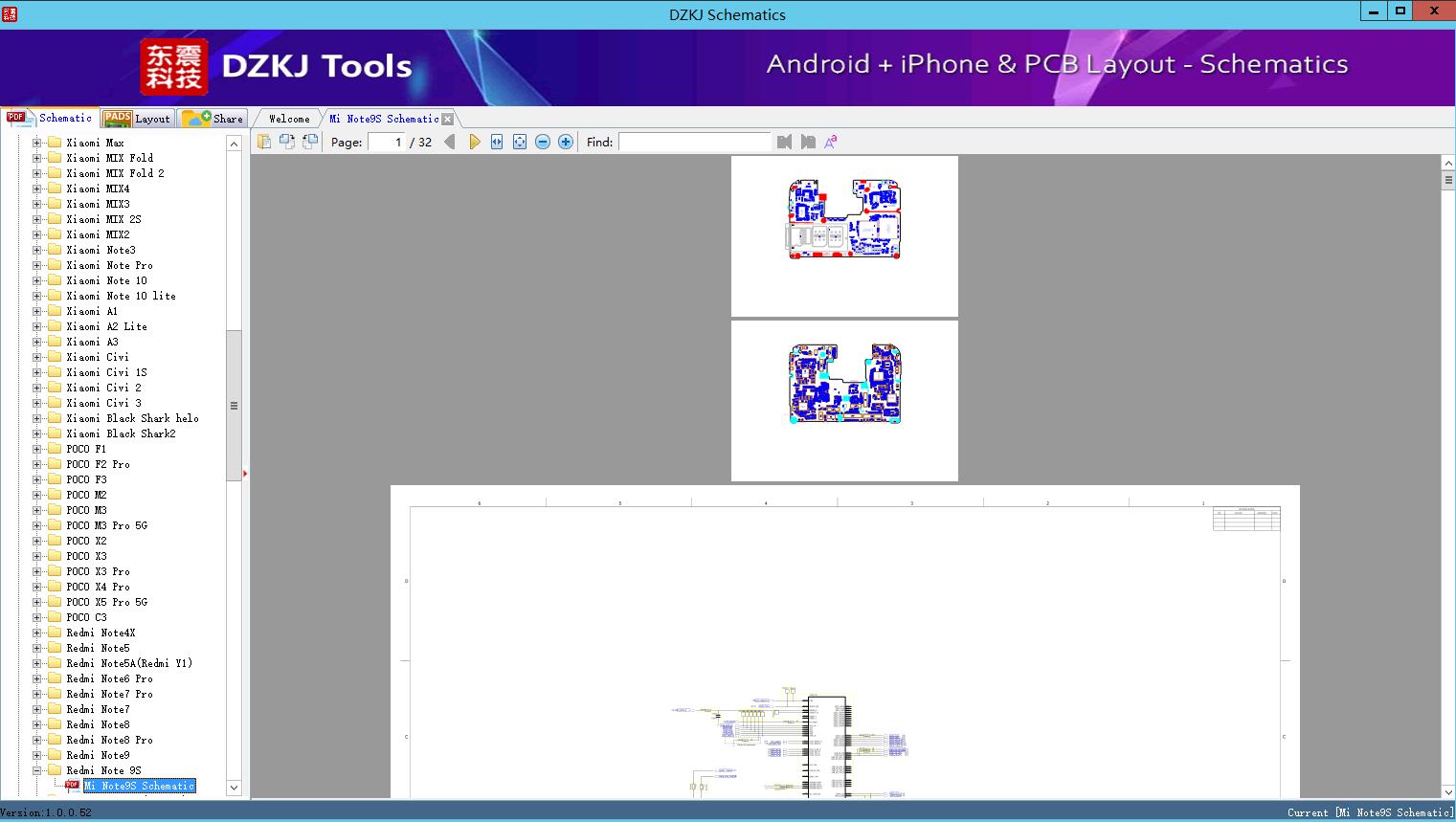Screen dimensions: 1456x822
Task: Click the Redmi Note6 Pro folder icon
Action: pos(55,678)
